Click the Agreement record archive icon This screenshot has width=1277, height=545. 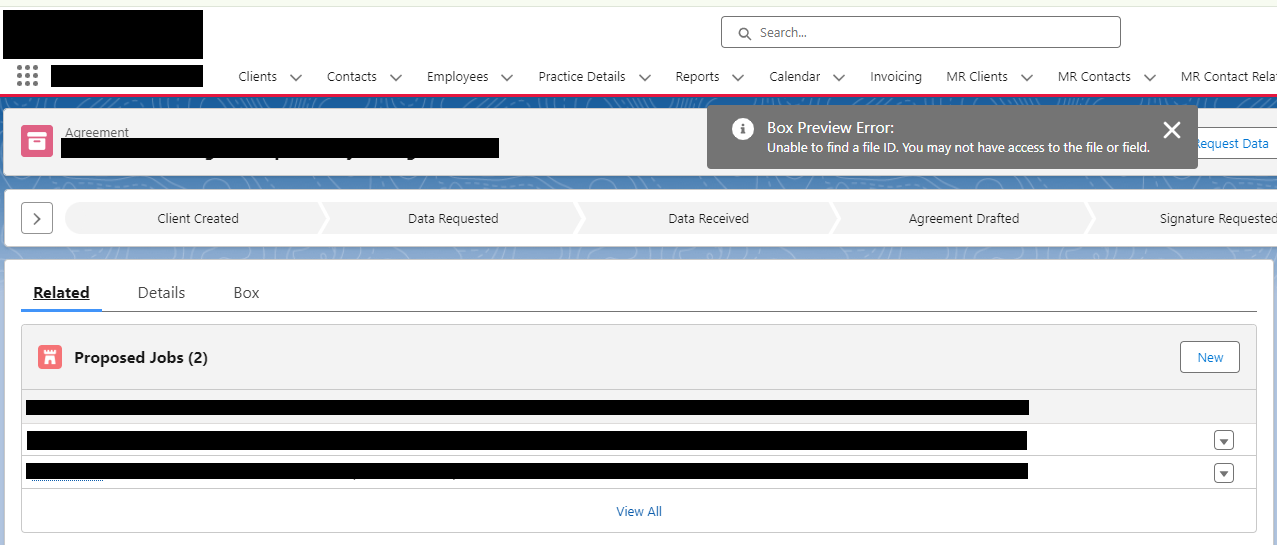tap(37, 141)
